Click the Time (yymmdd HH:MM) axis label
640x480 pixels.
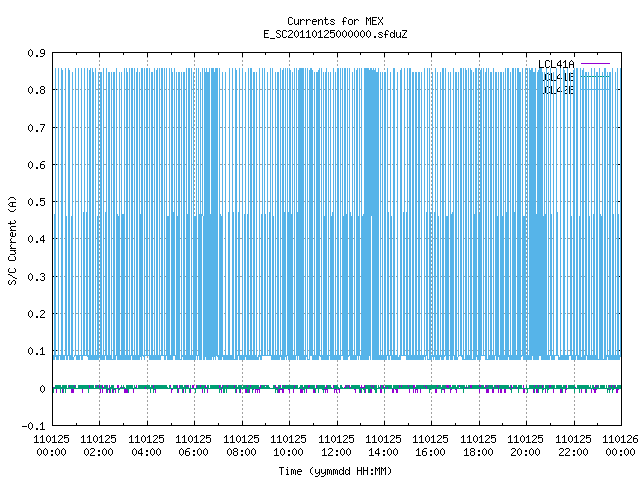pos(335,471)
